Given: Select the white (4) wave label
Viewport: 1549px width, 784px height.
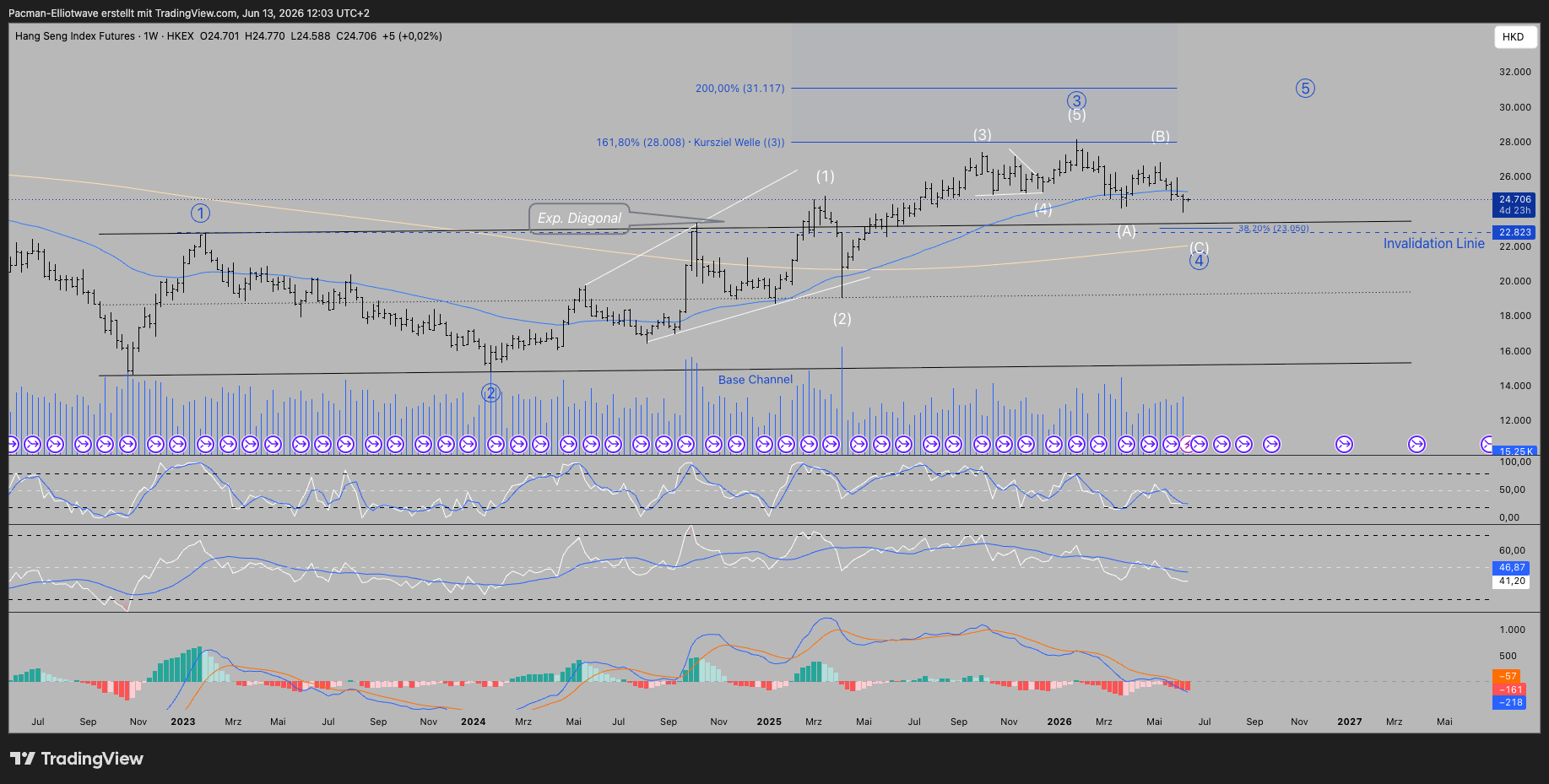Looking at the screenshot, I should pos(1043,209).
